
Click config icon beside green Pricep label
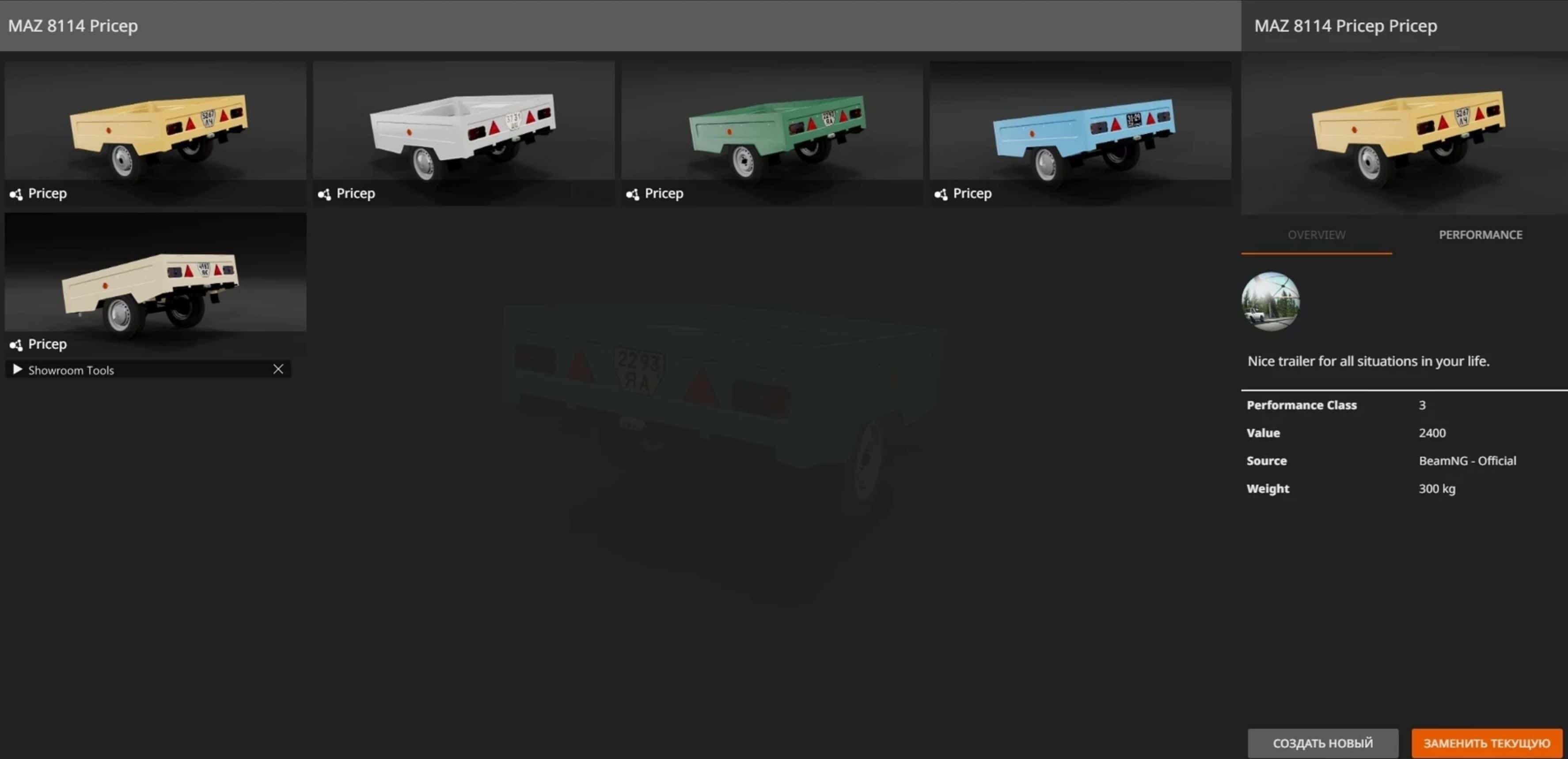coord(632,194)
